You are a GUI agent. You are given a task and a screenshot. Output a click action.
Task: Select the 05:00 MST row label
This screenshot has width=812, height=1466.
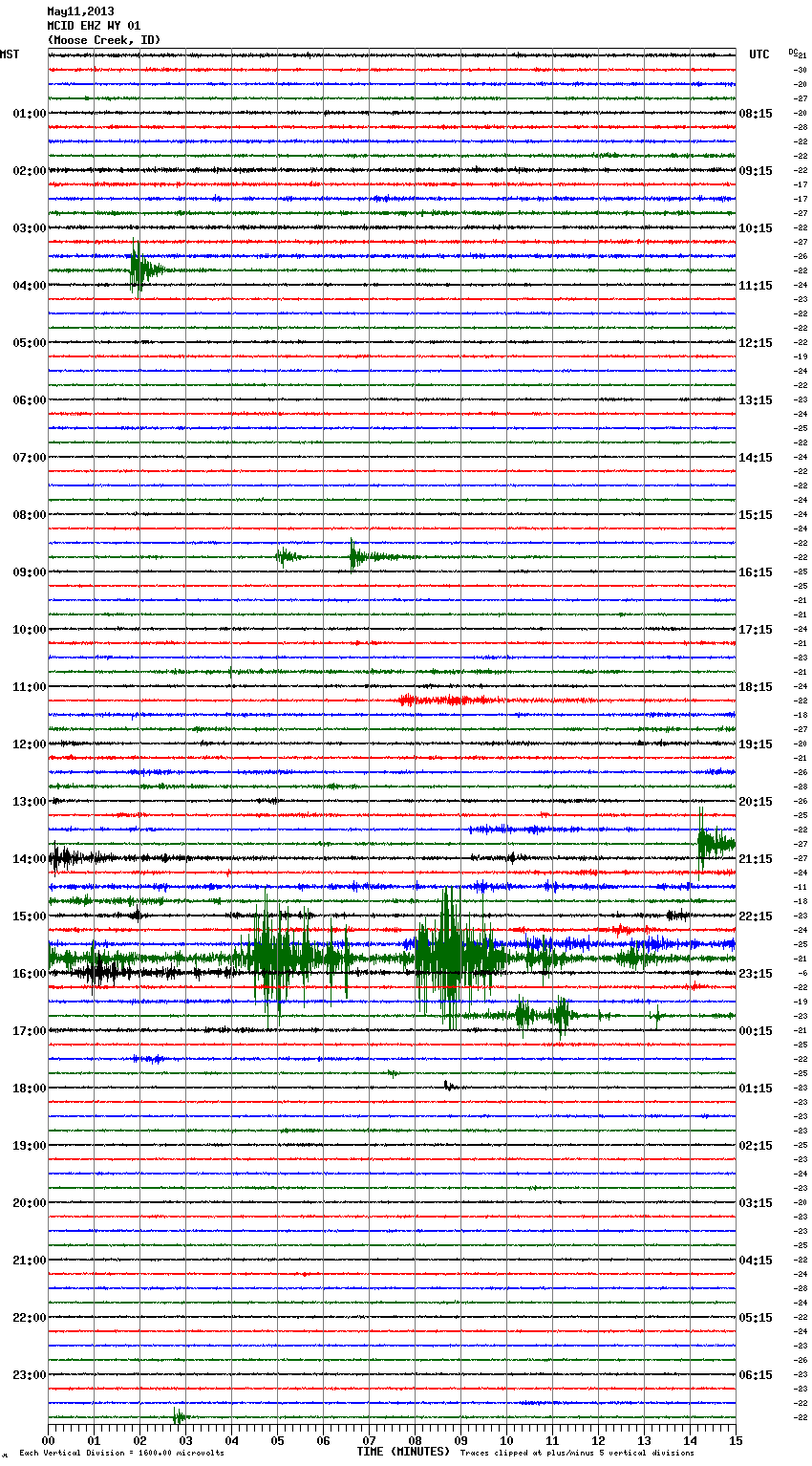30,343
